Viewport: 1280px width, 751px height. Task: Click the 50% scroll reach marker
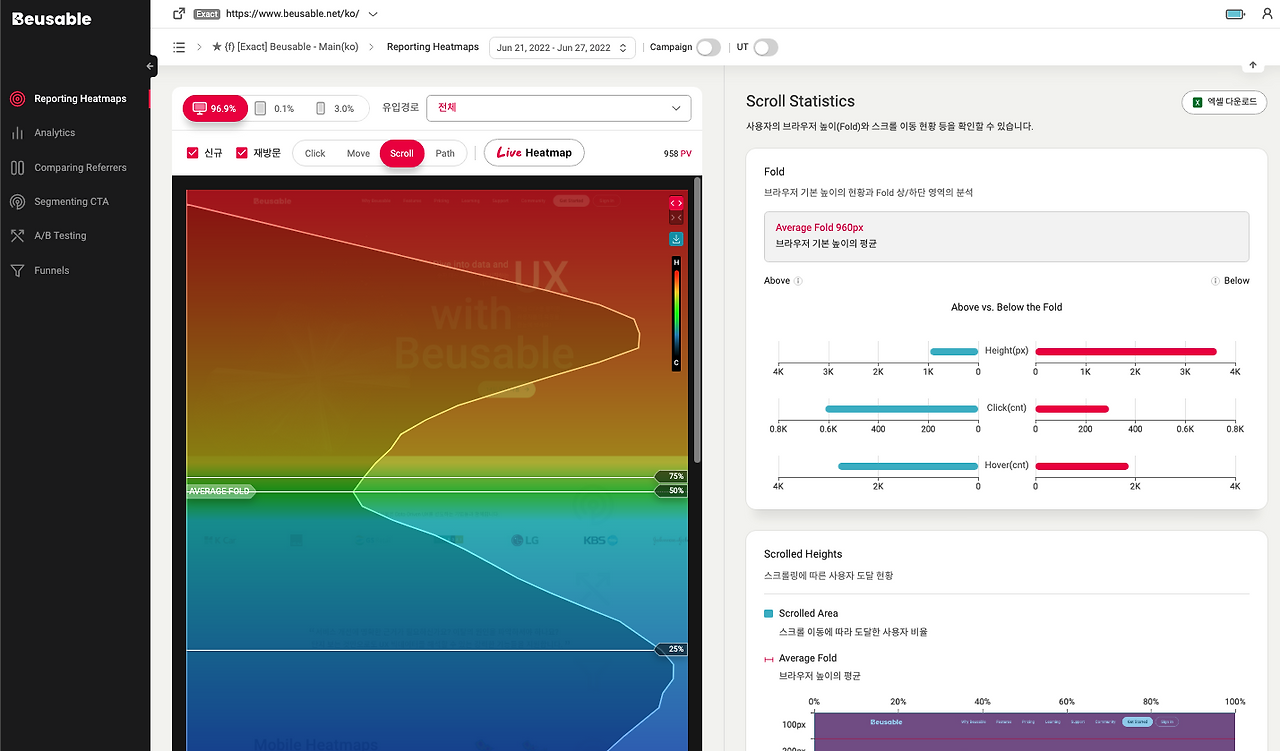point(671,491)
